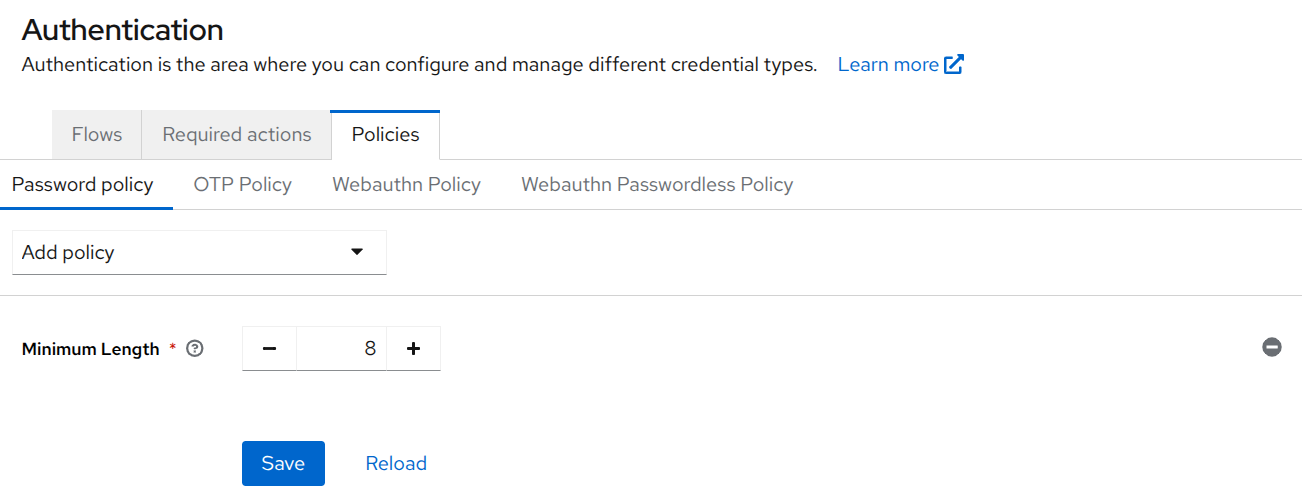
Task: Open the external link icon beside Learn more
Action: click(x=954, y=65)
